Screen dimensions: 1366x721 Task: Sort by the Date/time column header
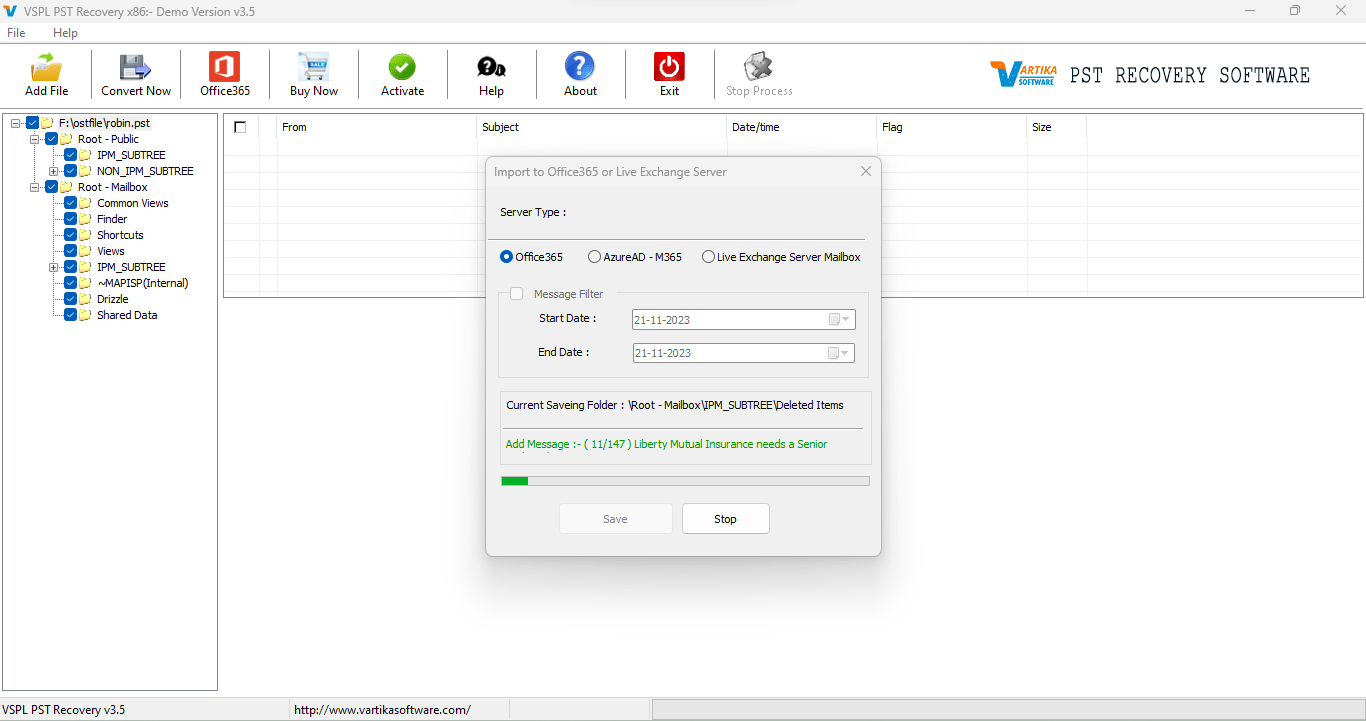pos(802,127)
